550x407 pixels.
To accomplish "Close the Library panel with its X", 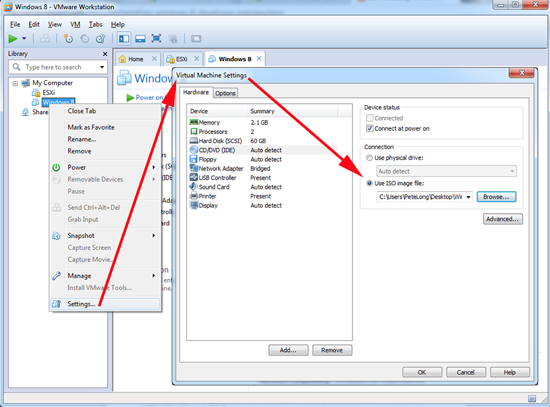I will (x=105, y=54).
